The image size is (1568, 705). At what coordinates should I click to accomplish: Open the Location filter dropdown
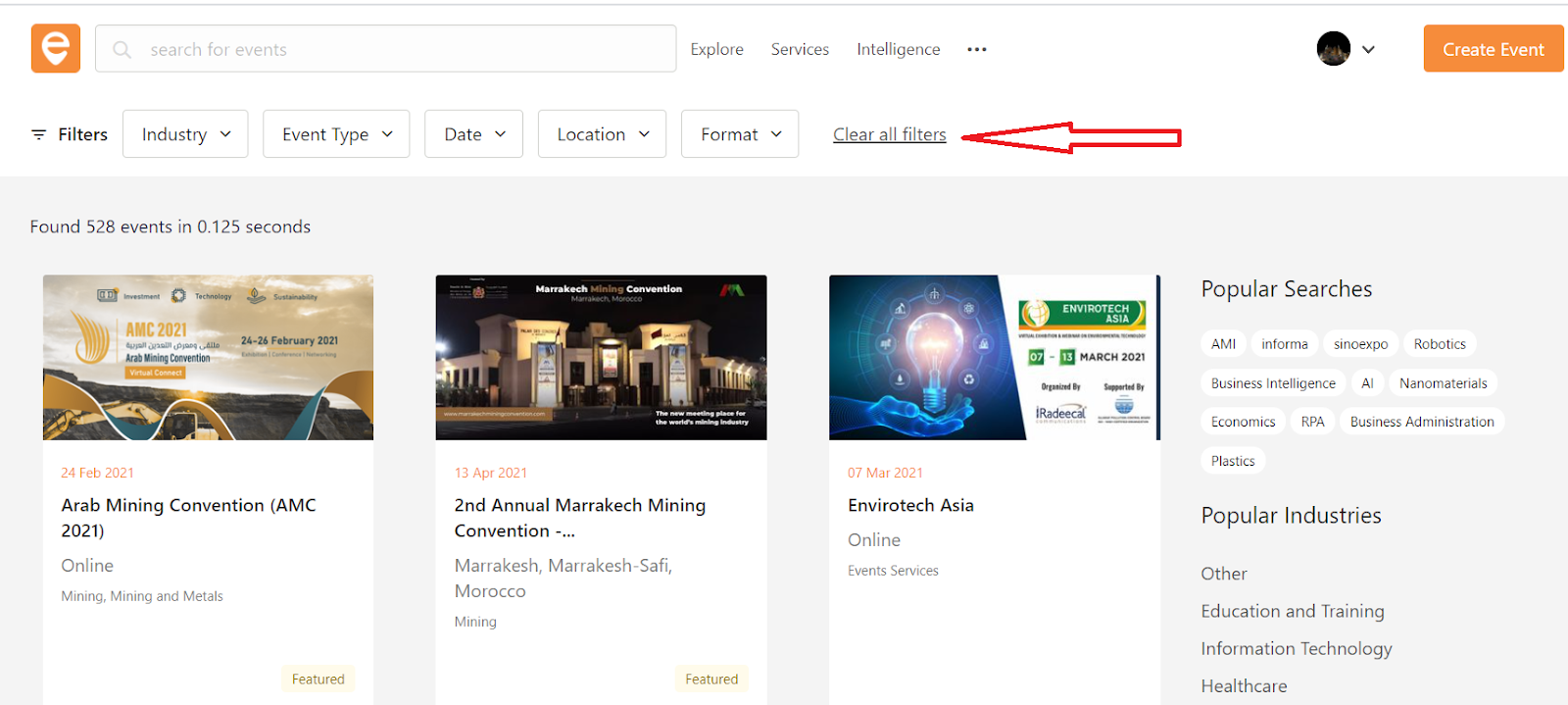(602, 133)
